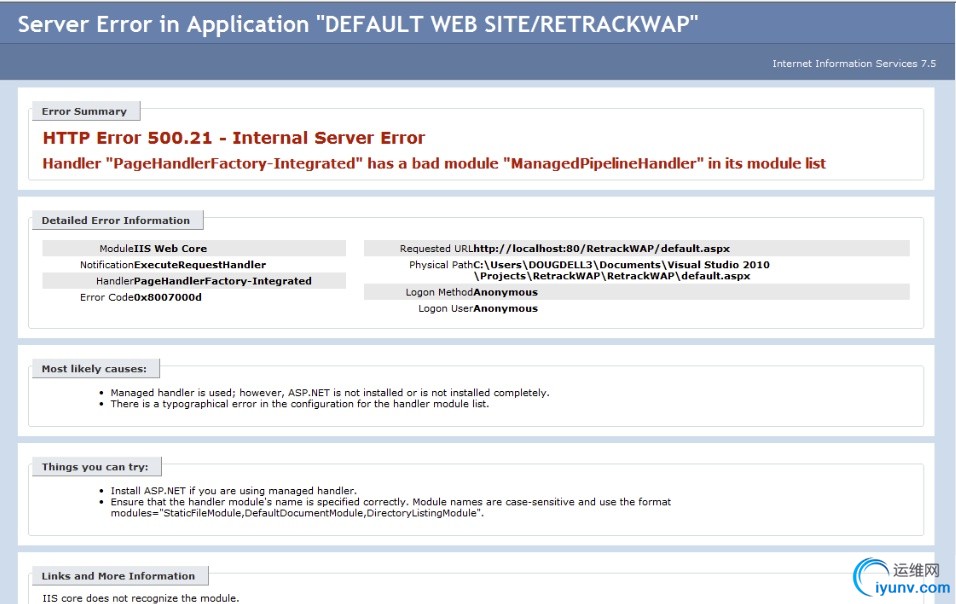
Task: Click the Install ASP.NET suggestion bullet
Action: (234, 491)
